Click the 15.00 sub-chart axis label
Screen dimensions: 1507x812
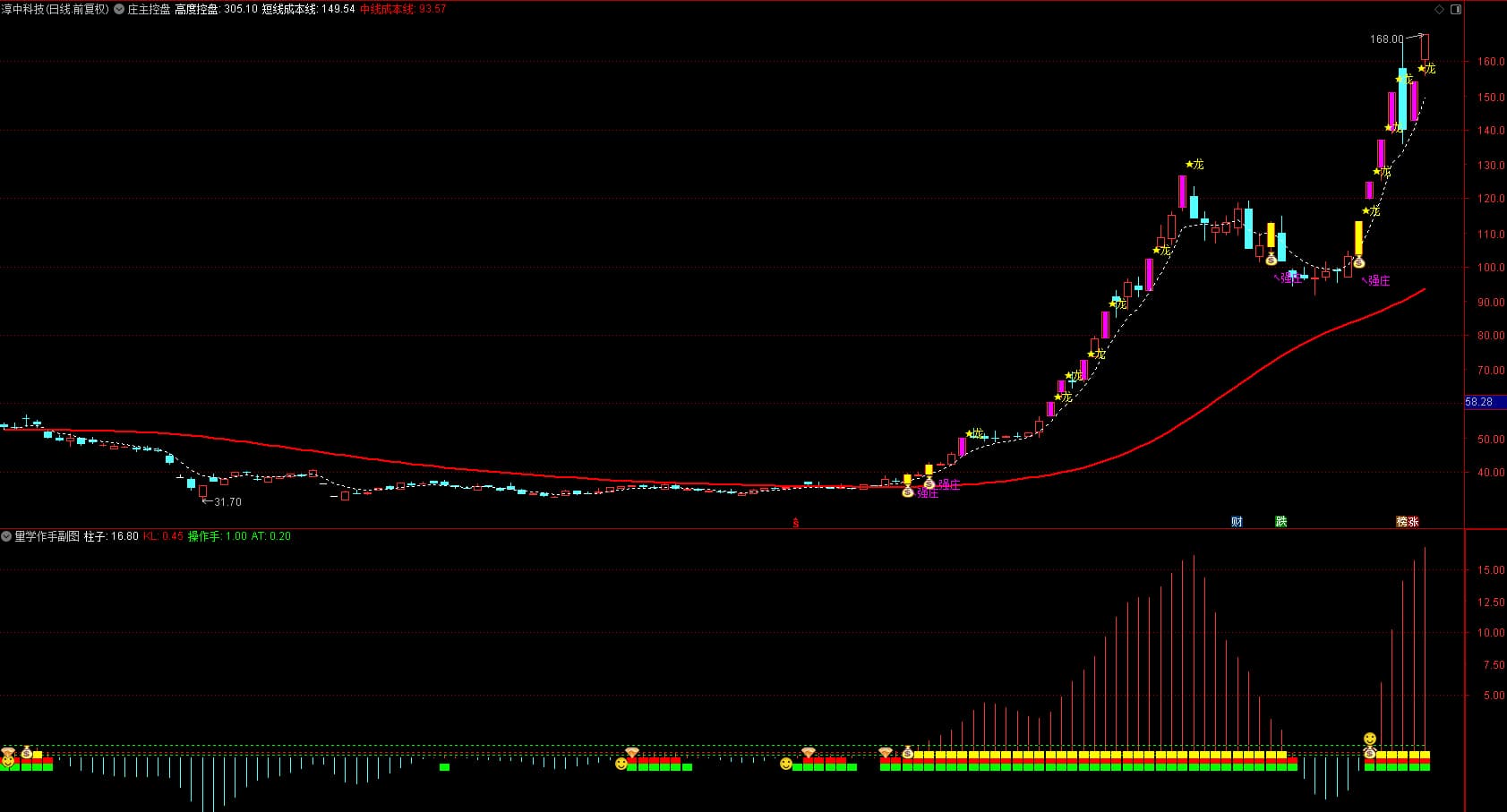coord(1491,569)
